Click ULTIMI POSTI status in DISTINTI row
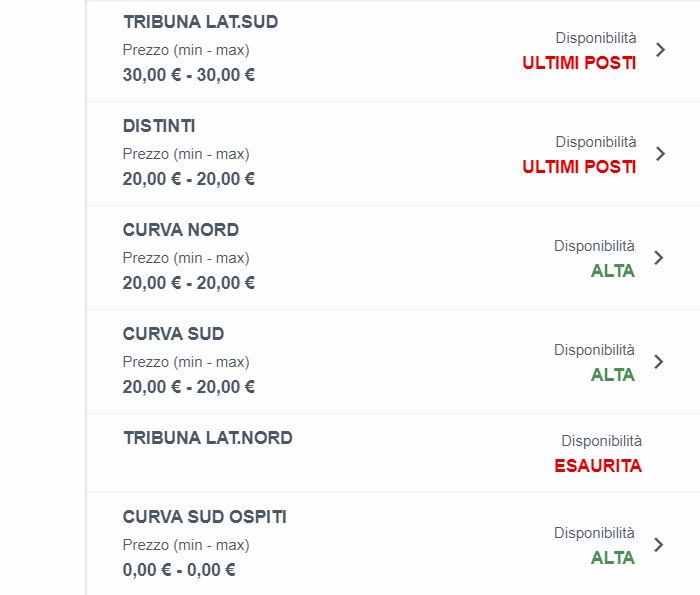This screenshot has height=595, width=700. click(x=579, y=167)
